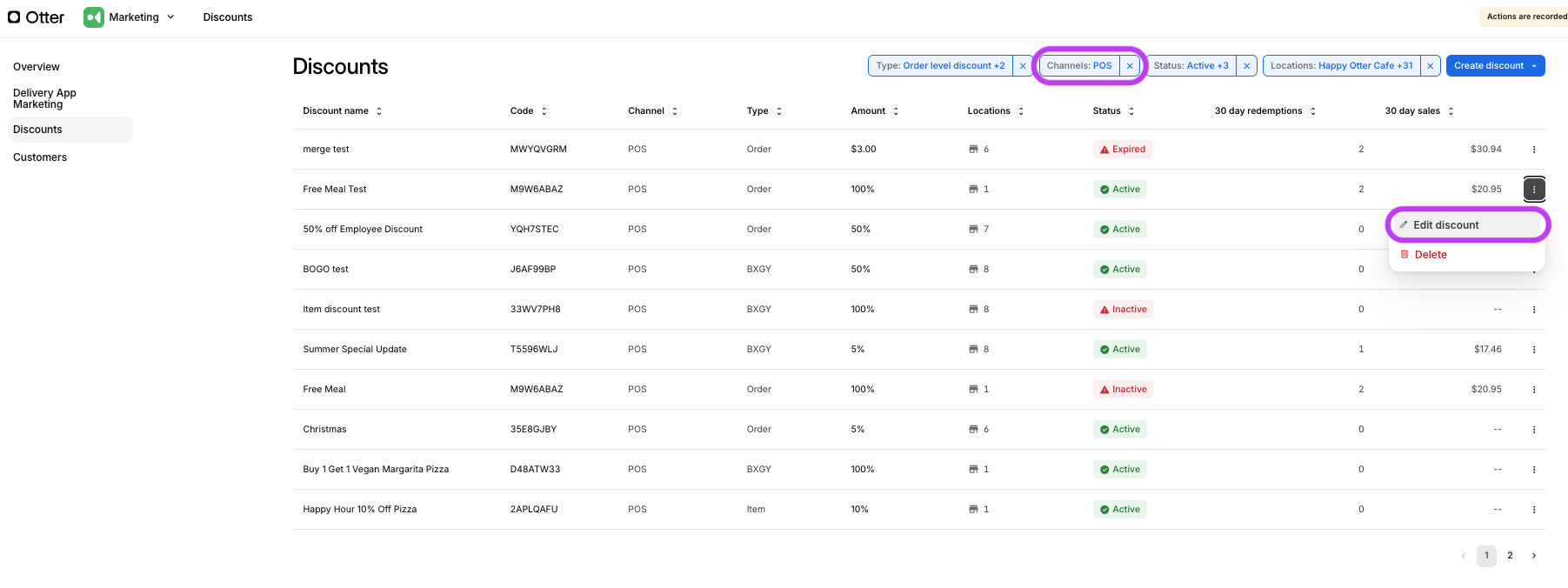The height and width of the screenshot is (588, 1568).
Task: Click the Otter logo in the header
Action: click(x=37, y=17)
